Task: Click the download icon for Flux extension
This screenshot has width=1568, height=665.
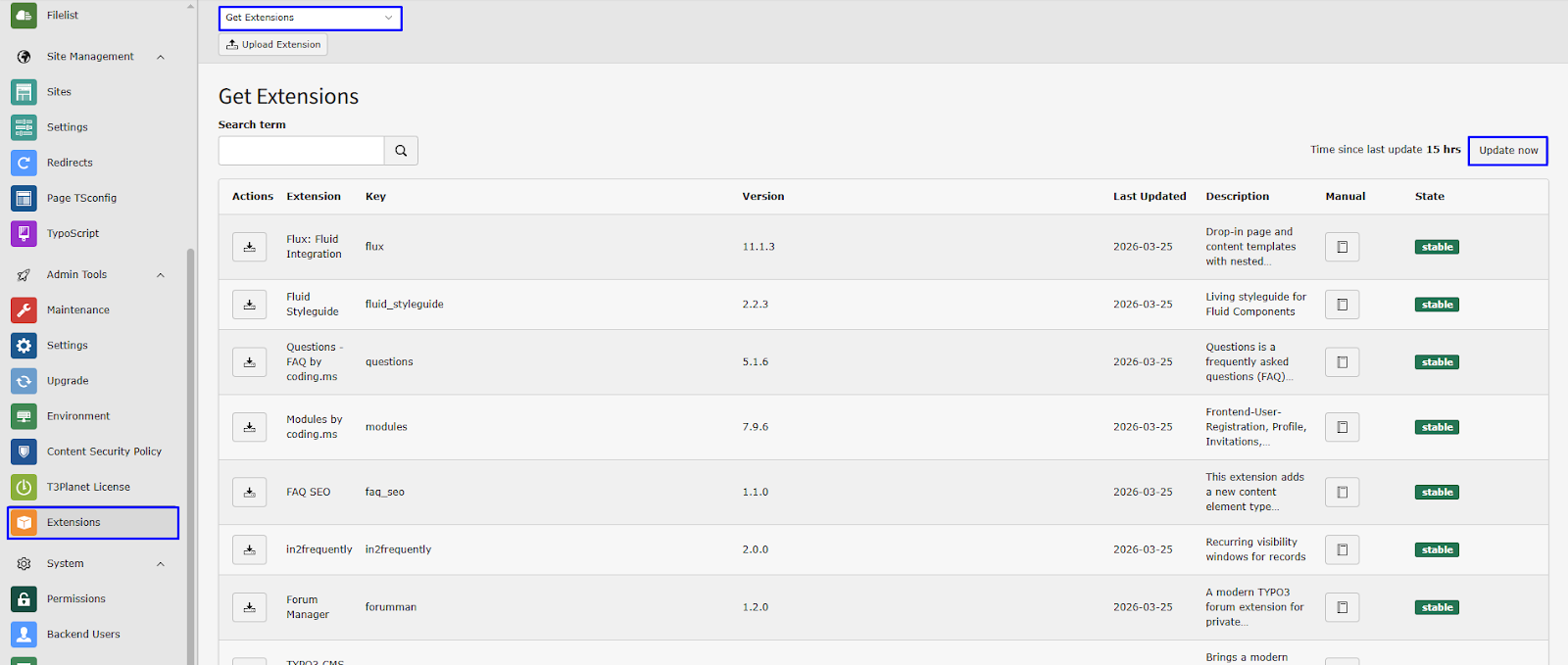Action: click(x=249, y=247)
